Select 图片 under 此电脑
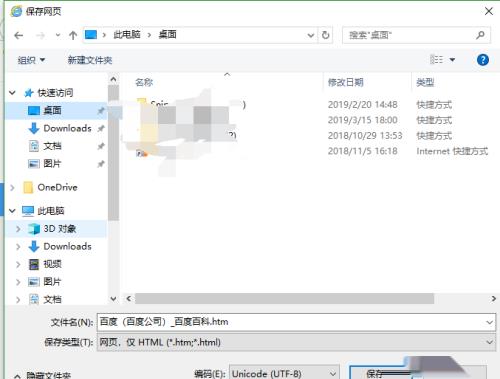The height and width of the screenshot is (379, 500). coord(52,282)
